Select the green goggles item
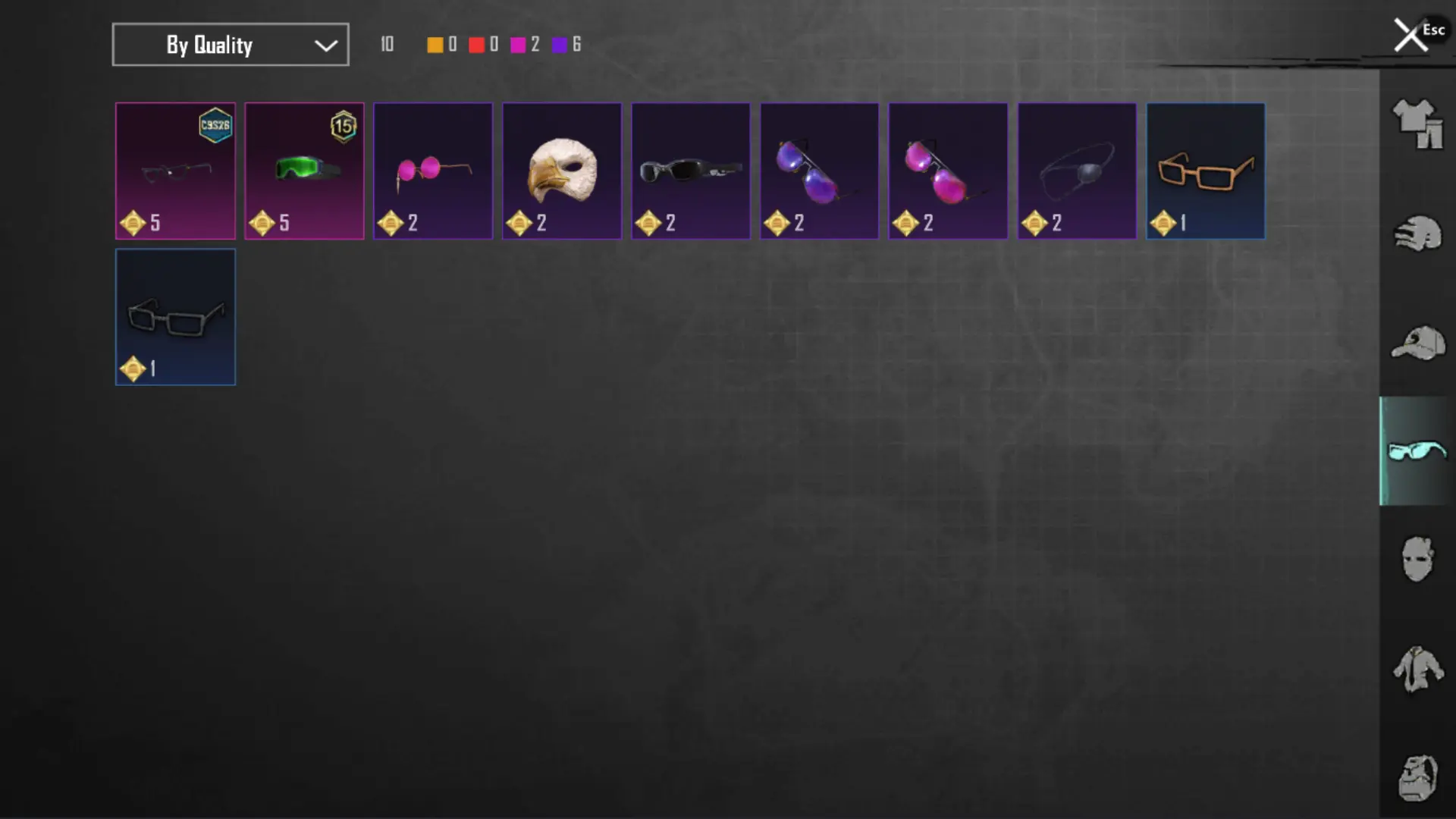 click(x=304, y=171)
